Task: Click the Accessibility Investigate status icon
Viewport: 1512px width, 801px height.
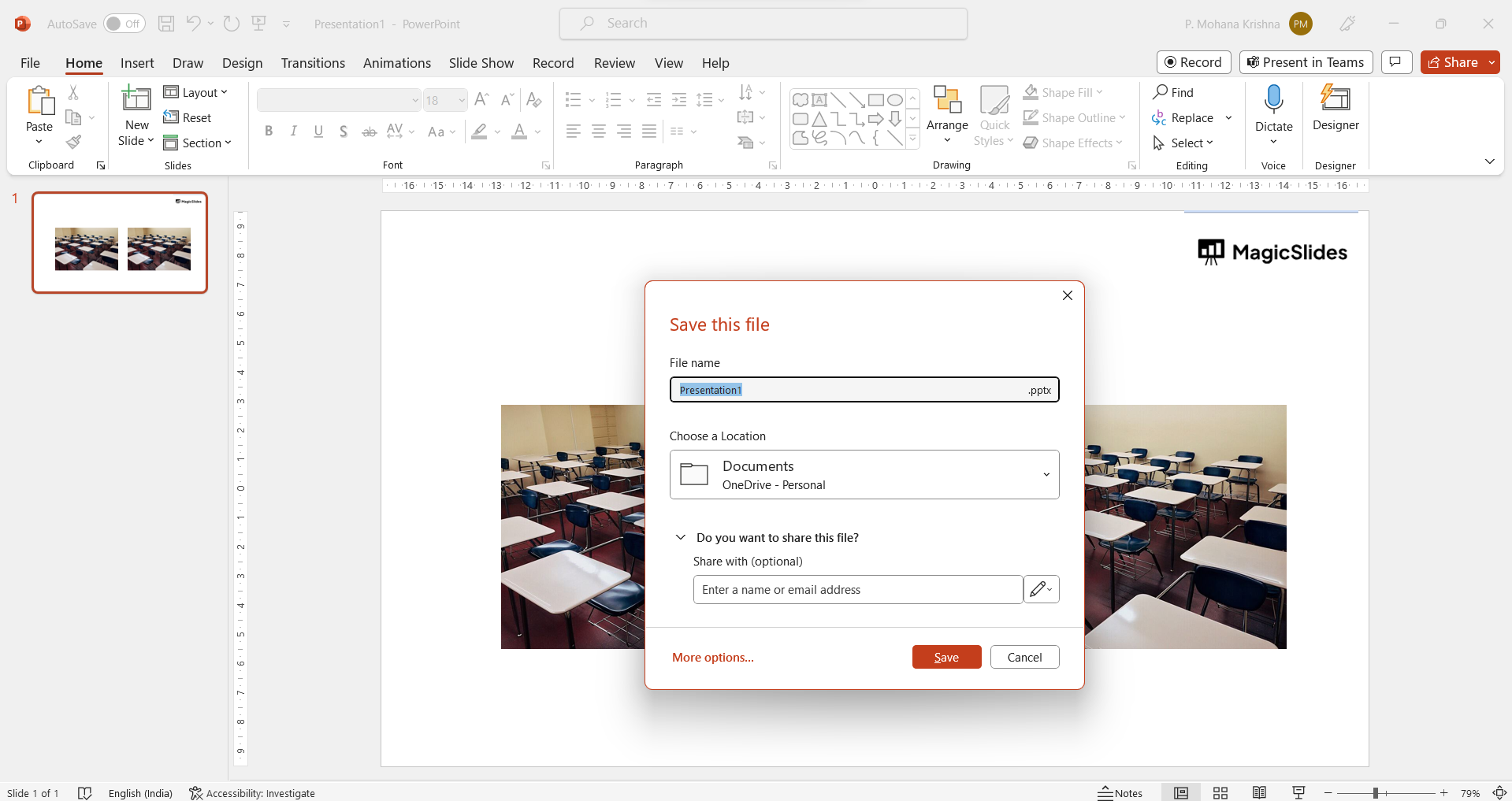Action: coord(196,793)
